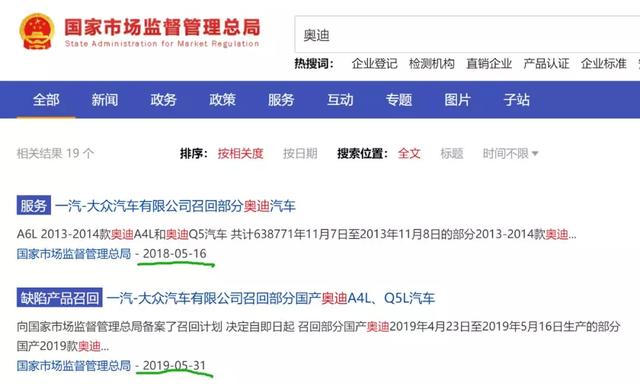Viewport: 640px width, 386px height.
Task: Click the 排序 label
Action: click(194, 153)
